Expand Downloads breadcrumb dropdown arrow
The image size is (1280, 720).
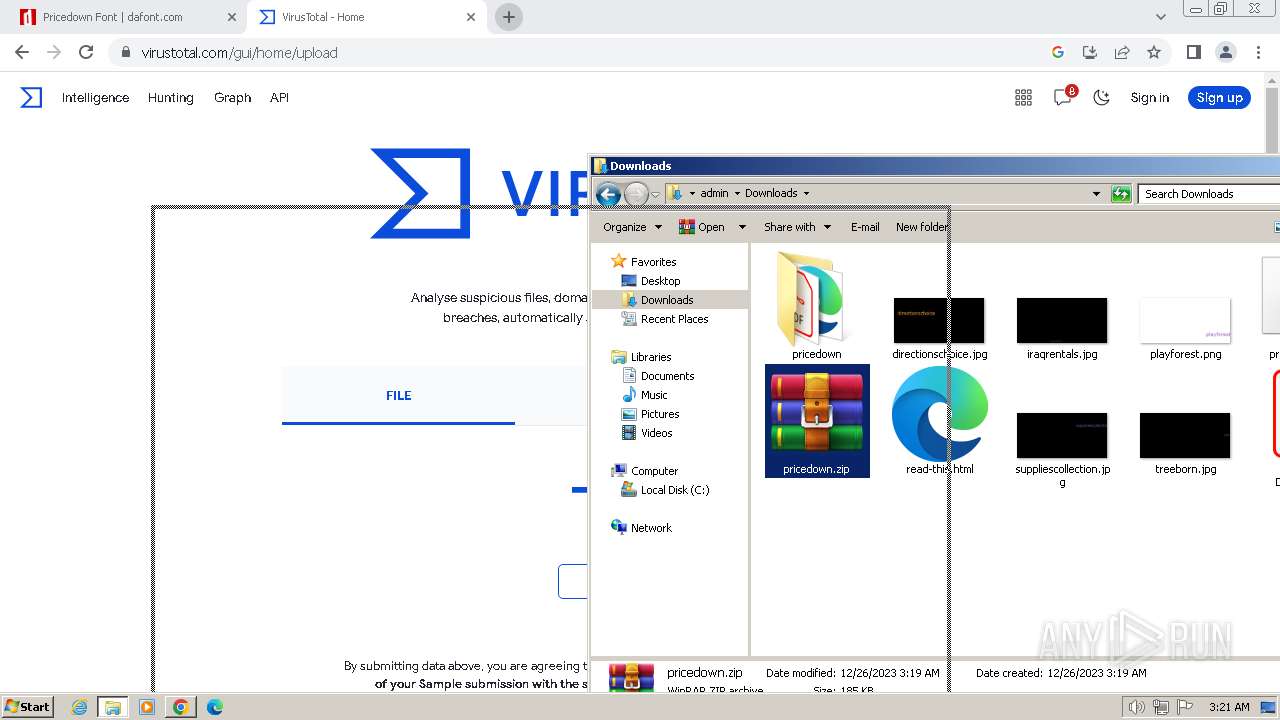(806, 193)
